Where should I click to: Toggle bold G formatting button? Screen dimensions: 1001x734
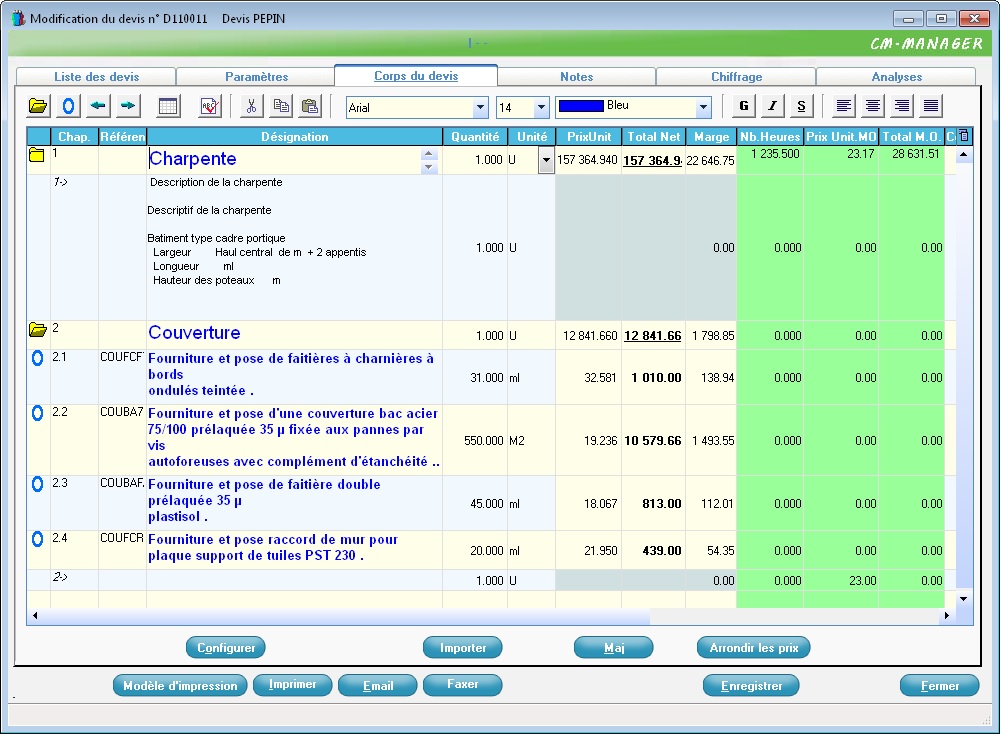(744, 106)
